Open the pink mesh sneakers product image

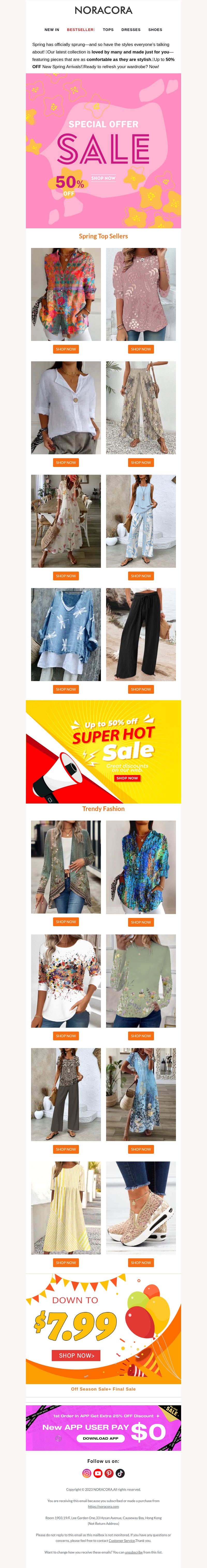point(141,1208)
